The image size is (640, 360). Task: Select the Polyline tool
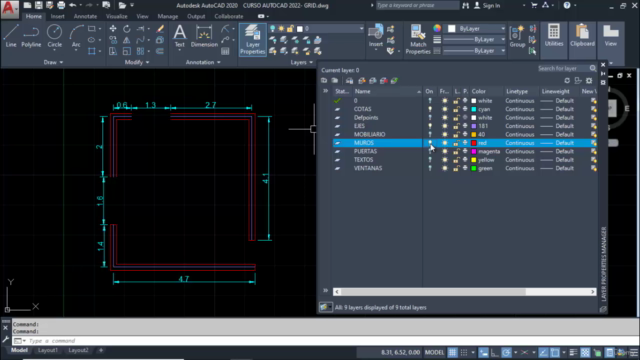click(31, 36)
